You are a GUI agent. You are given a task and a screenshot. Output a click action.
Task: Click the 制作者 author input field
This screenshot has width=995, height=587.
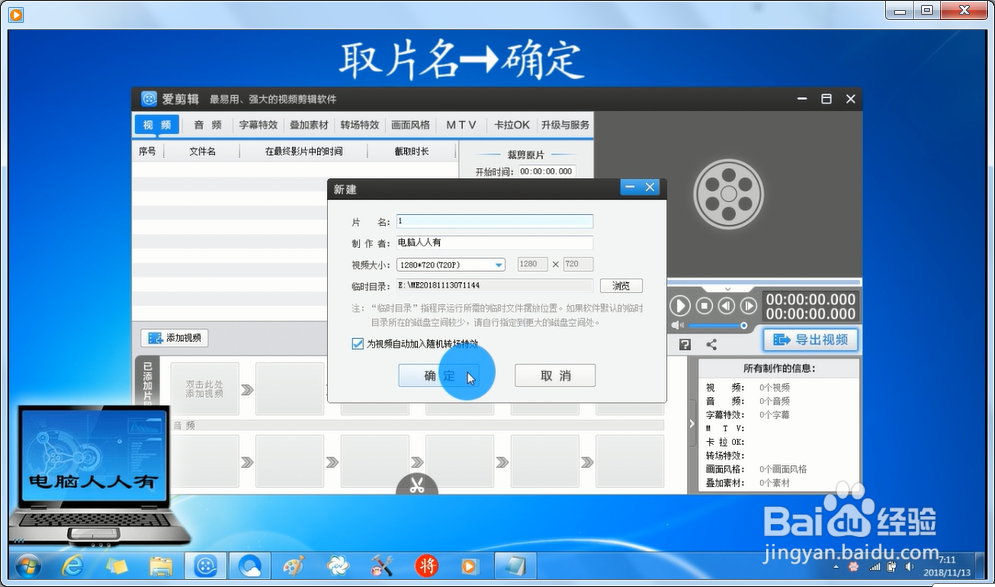(x=494, y=242)
